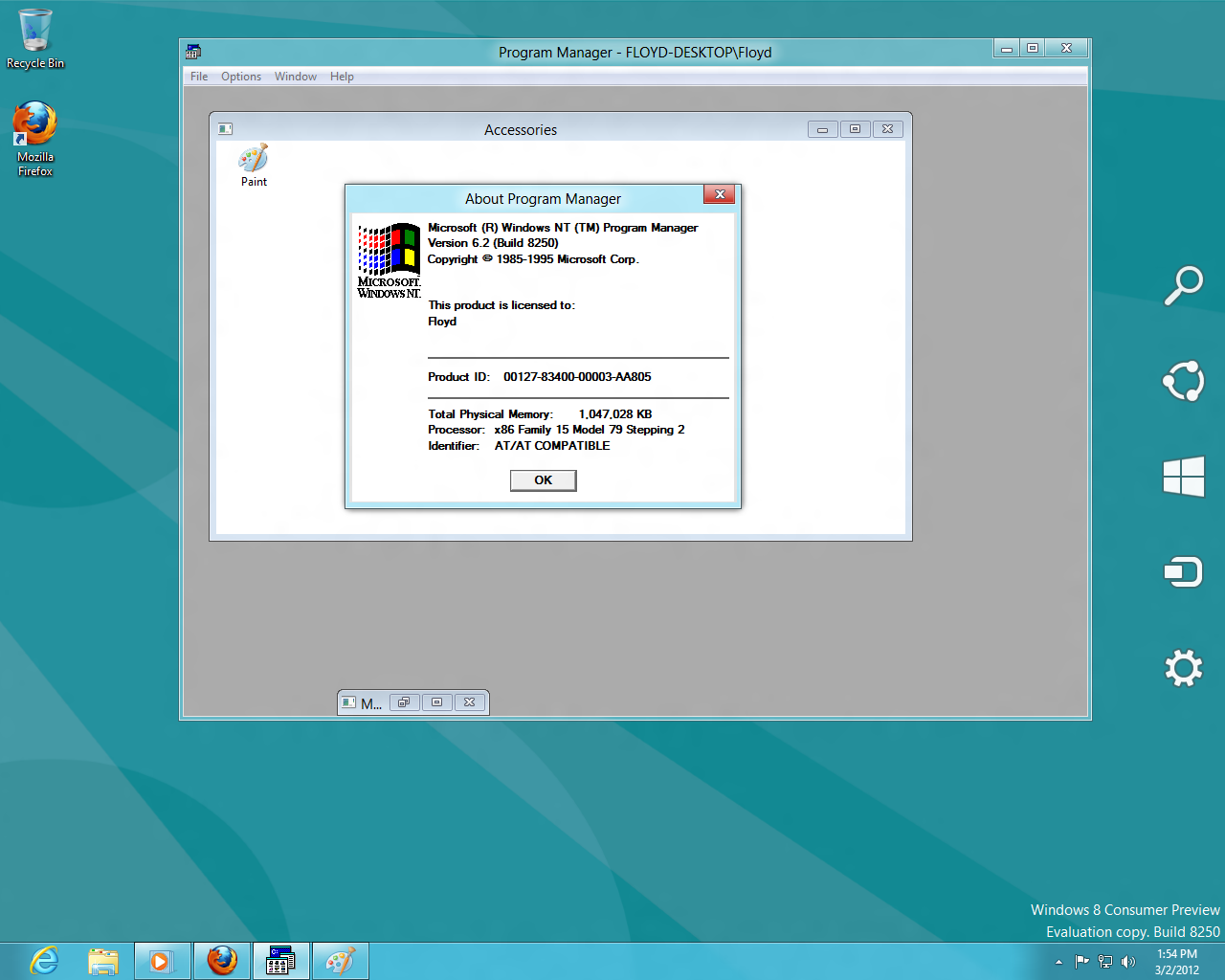The width and height of the screenshot is (1225, 980).
Task: Maximize the minimized M... group window
Action: pos(436,702)
